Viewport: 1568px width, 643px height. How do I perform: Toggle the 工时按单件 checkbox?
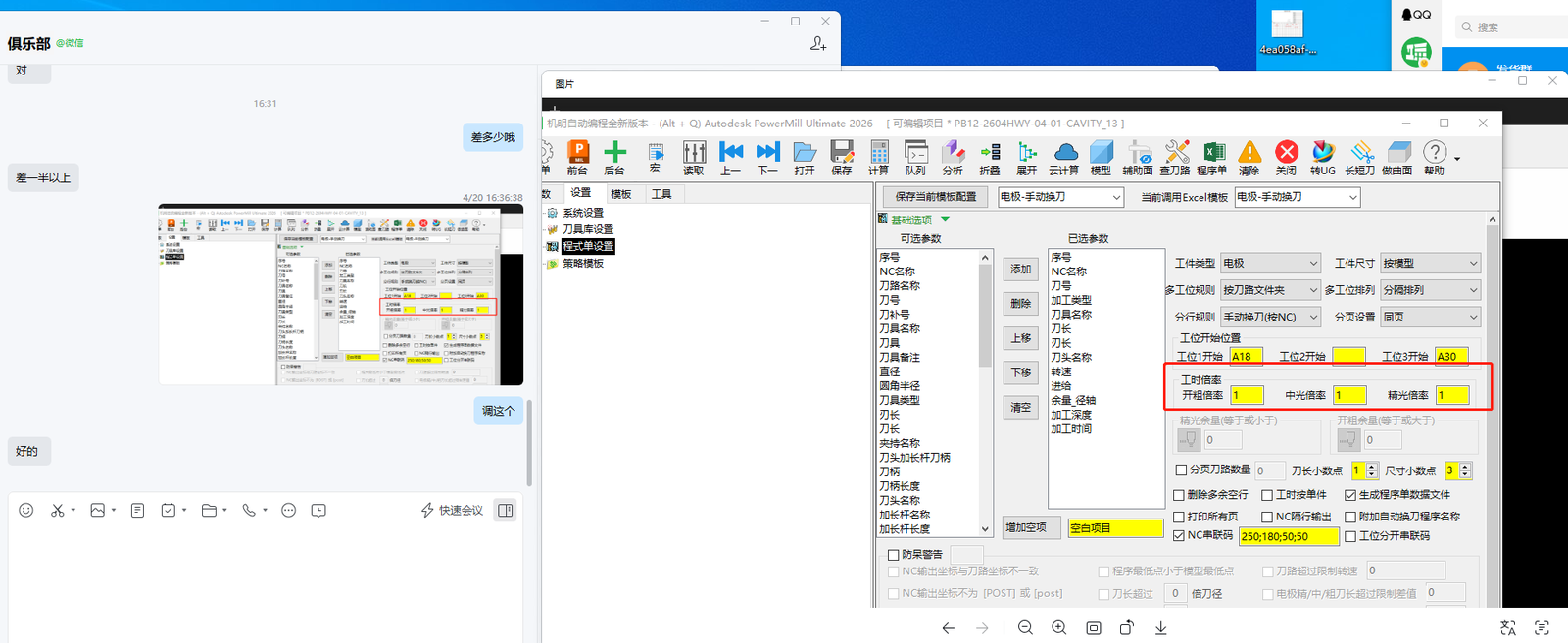(1267, 495)
